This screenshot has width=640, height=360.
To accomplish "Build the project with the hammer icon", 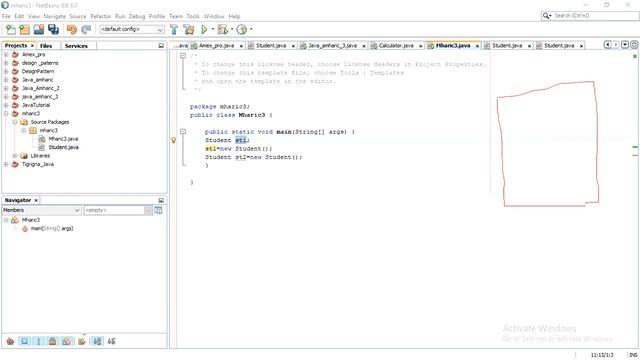I will click(x=174, y=29).
